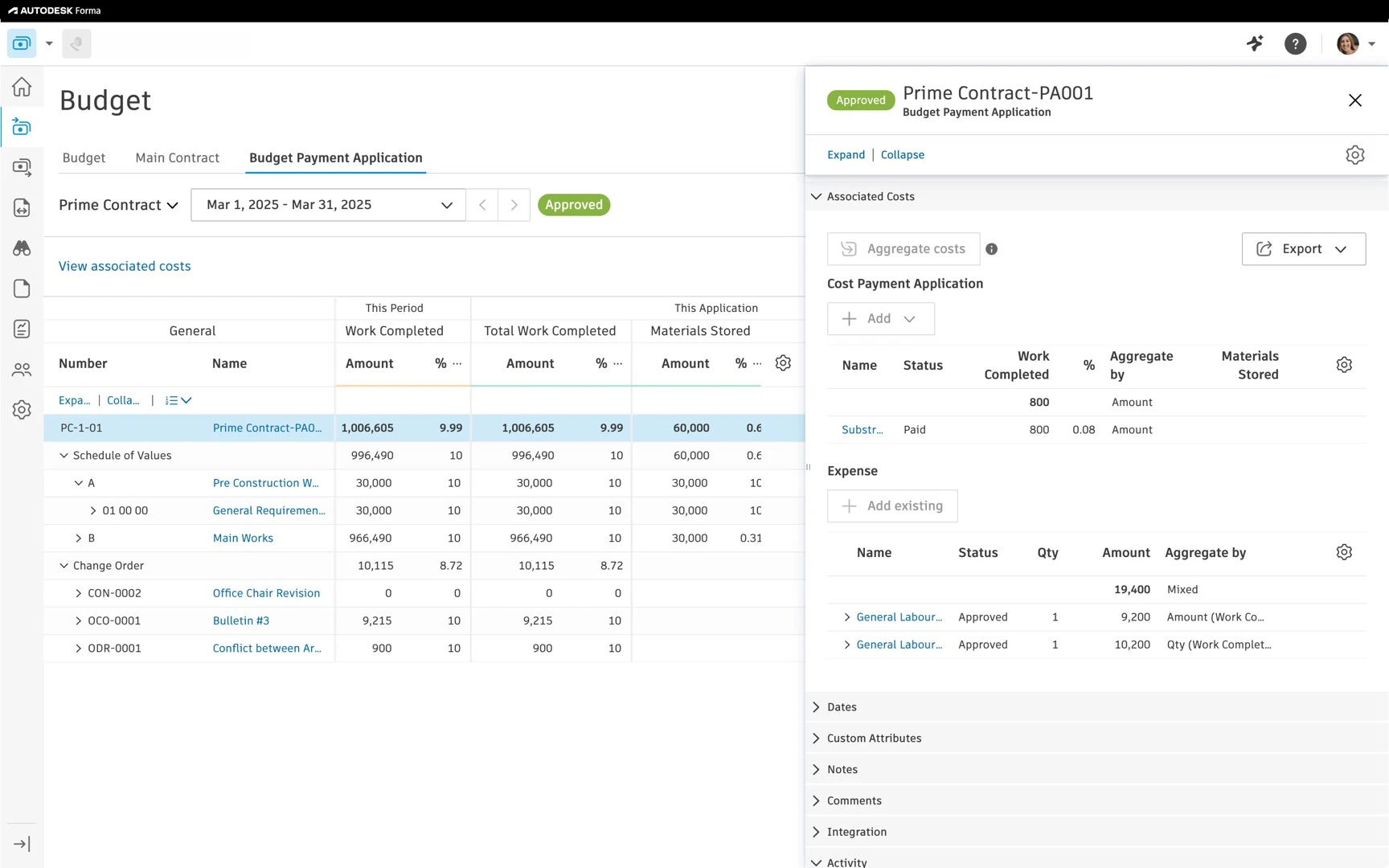Viewport: 1389px width, 868px height.
Task: Open the binoculars icon in the sidebar
Action: 22,248
